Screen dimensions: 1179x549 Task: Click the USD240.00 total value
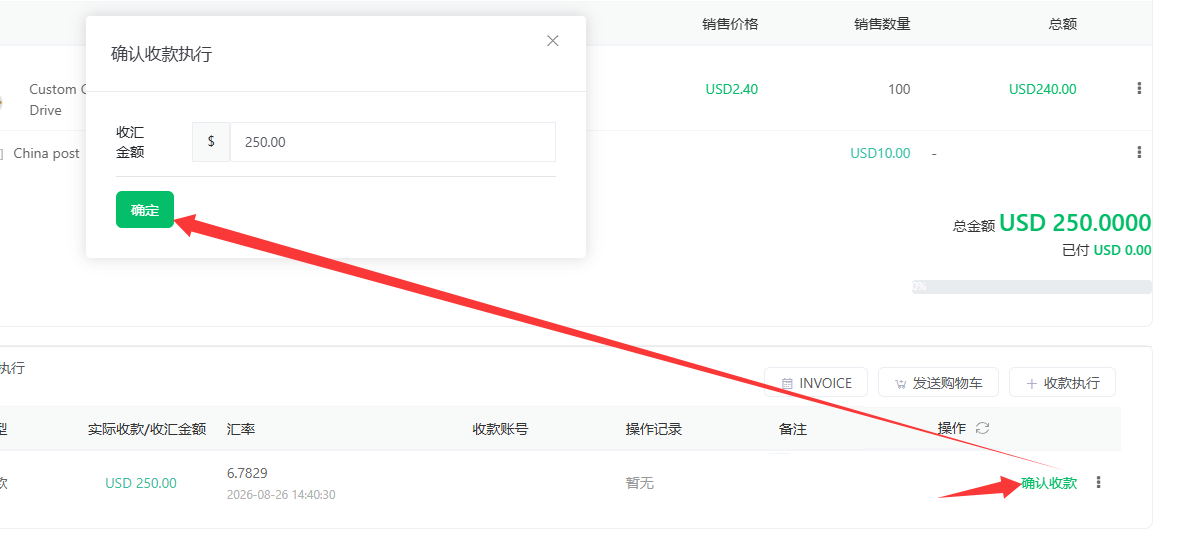[x=1042, y=89]
